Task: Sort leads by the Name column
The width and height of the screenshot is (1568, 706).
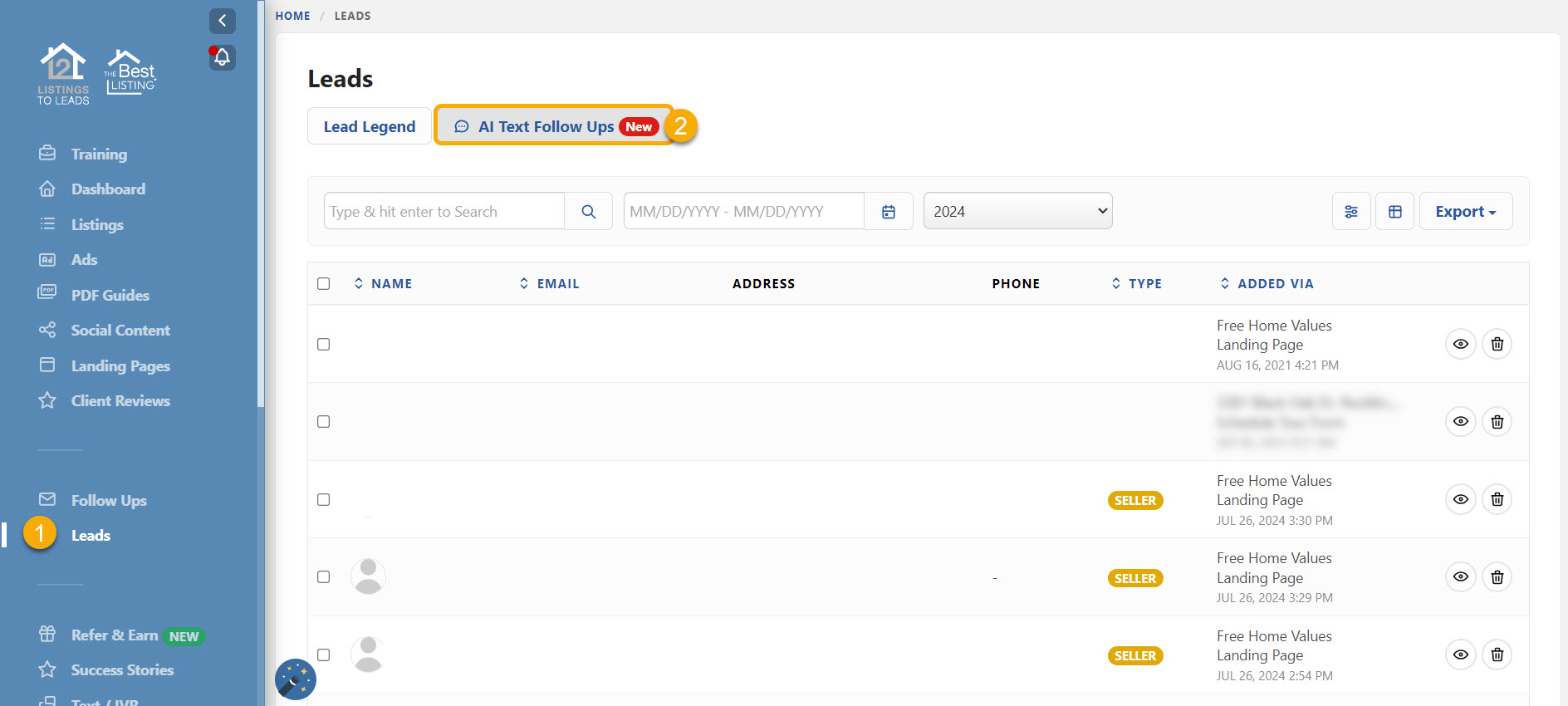Action: pyautogui.click(x=391, y=284)
